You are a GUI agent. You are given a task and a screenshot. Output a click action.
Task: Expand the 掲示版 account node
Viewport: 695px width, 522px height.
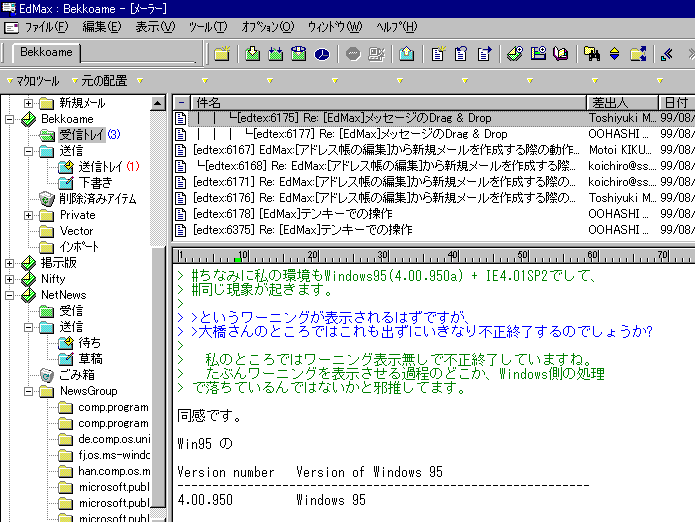click(9, 263)
